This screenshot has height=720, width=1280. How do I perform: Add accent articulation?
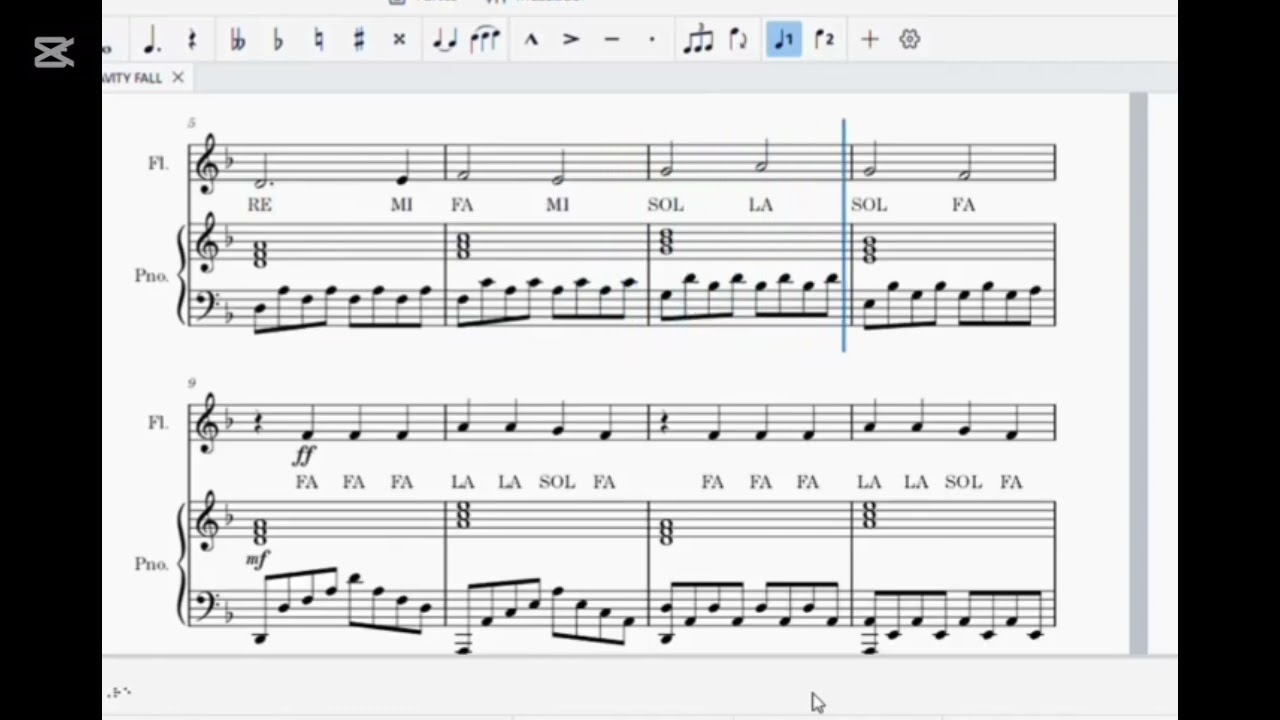tap(571, 40)
